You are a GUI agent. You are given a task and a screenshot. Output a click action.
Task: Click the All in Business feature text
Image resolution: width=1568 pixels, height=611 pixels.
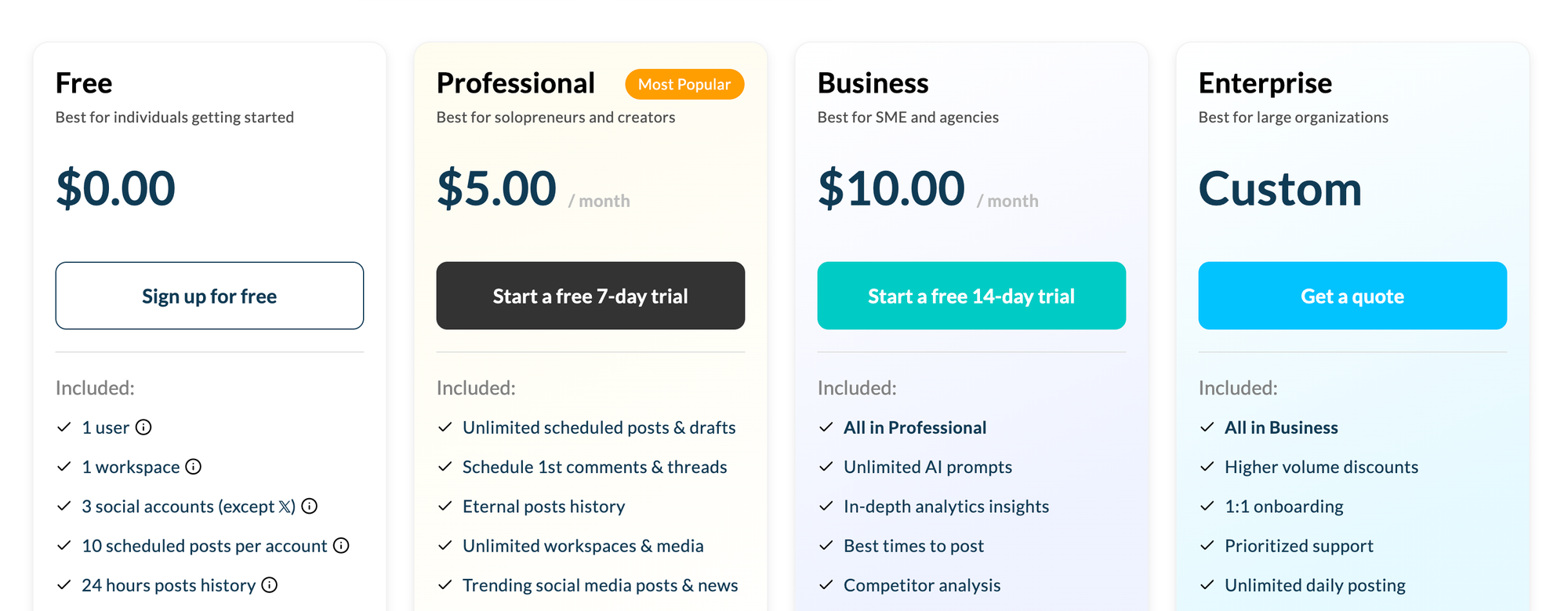point(1281,427)
